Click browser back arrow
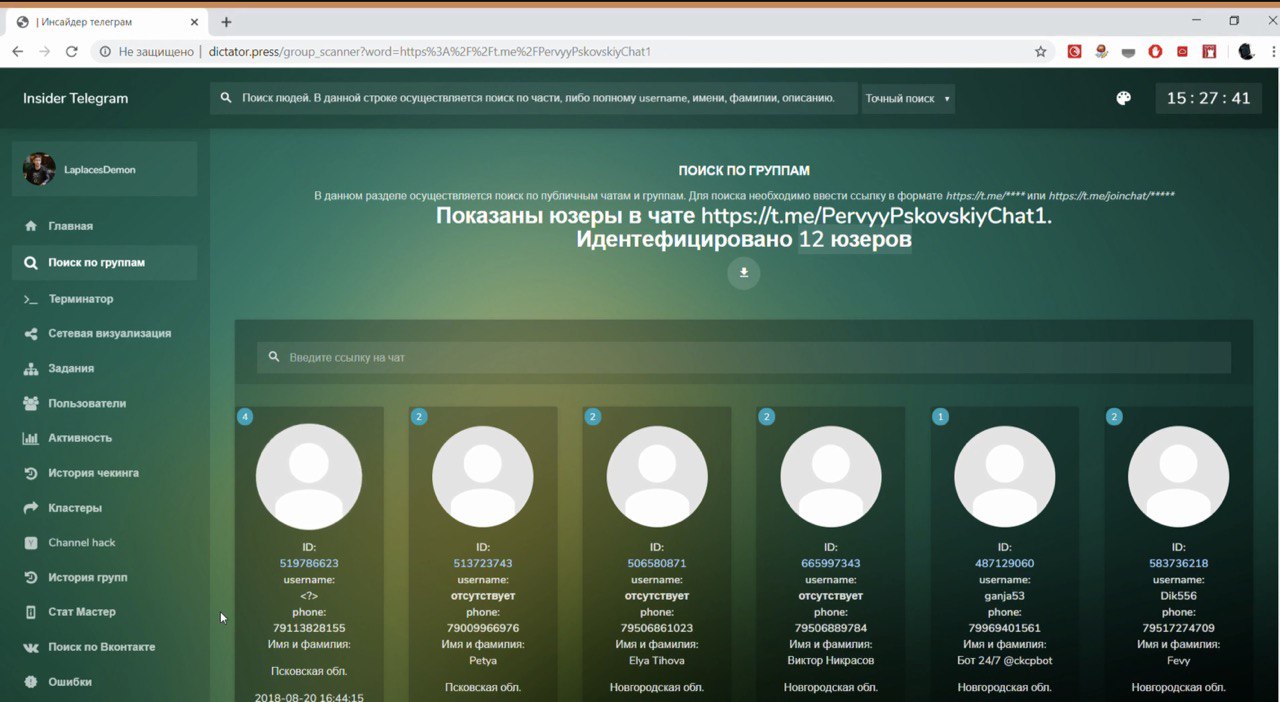 (17, 51)
